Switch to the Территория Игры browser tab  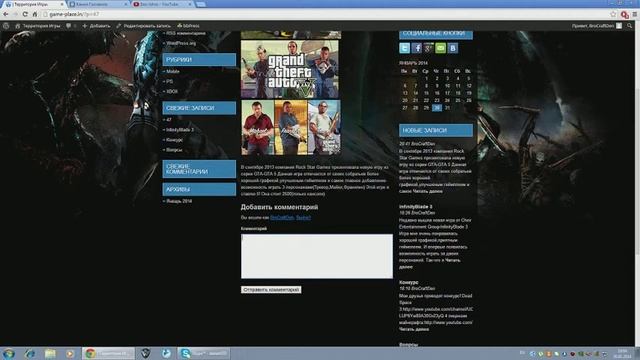tap(33, 4)
